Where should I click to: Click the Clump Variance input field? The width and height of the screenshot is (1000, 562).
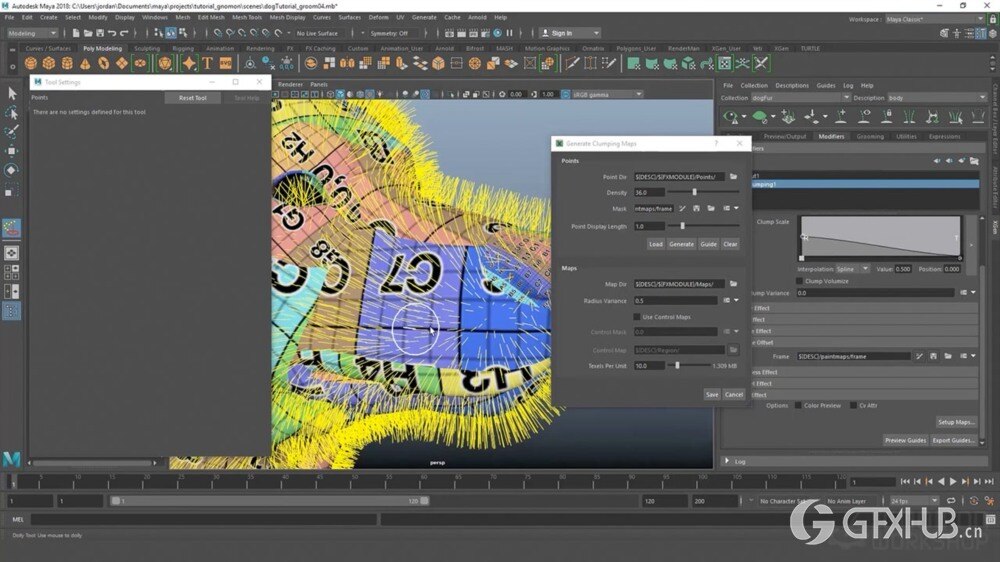(875, 293)
